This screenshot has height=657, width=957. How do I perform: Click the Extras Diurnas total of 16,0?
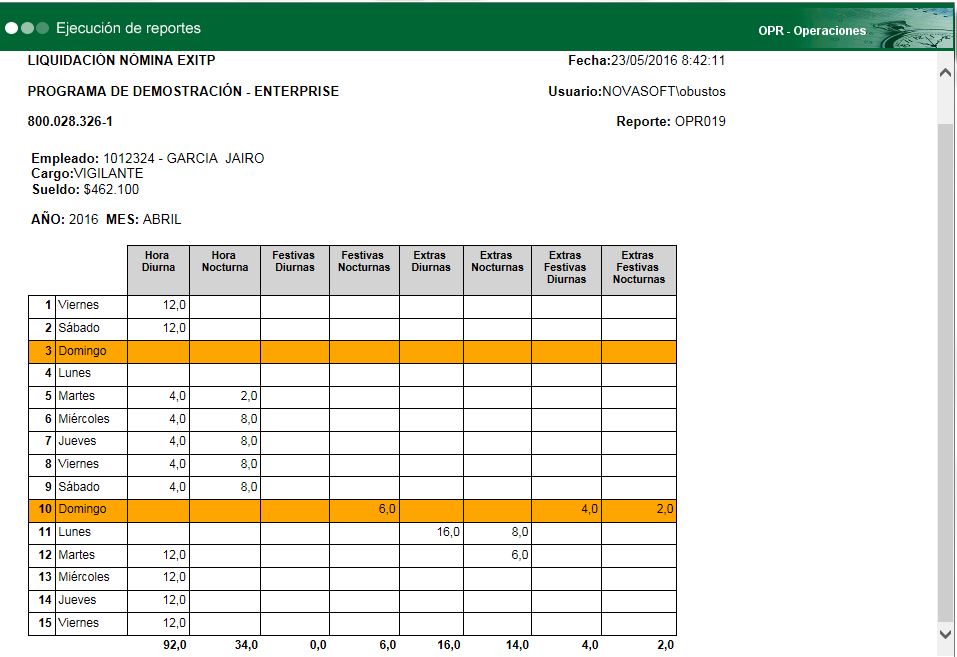tap(447, 645)
